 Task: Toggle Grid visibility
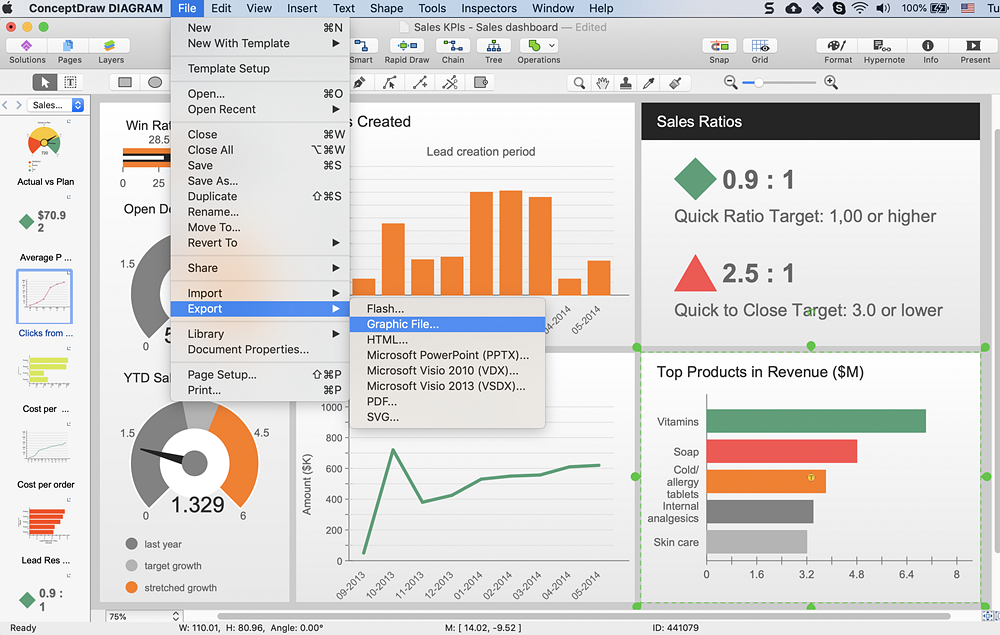point(760,51)
